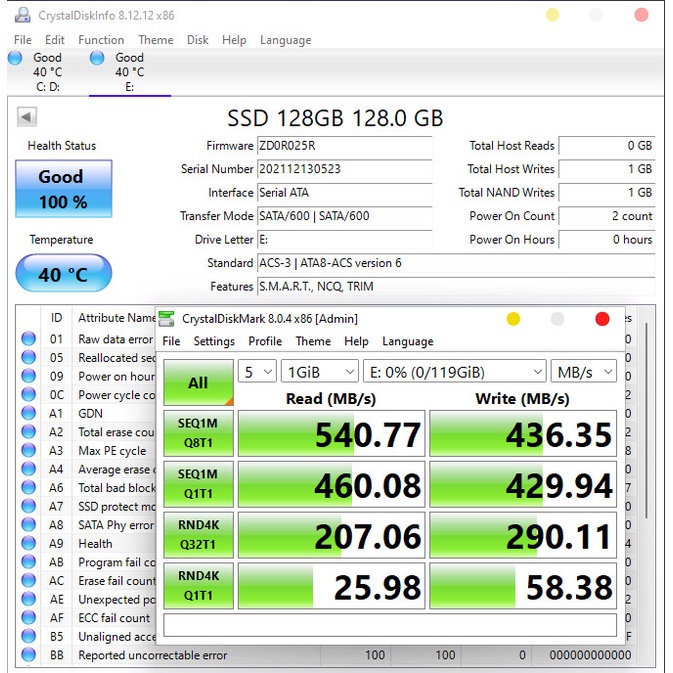
Task: Click status icon of Power cycle count row 0C
Action: tap(29, 394)
